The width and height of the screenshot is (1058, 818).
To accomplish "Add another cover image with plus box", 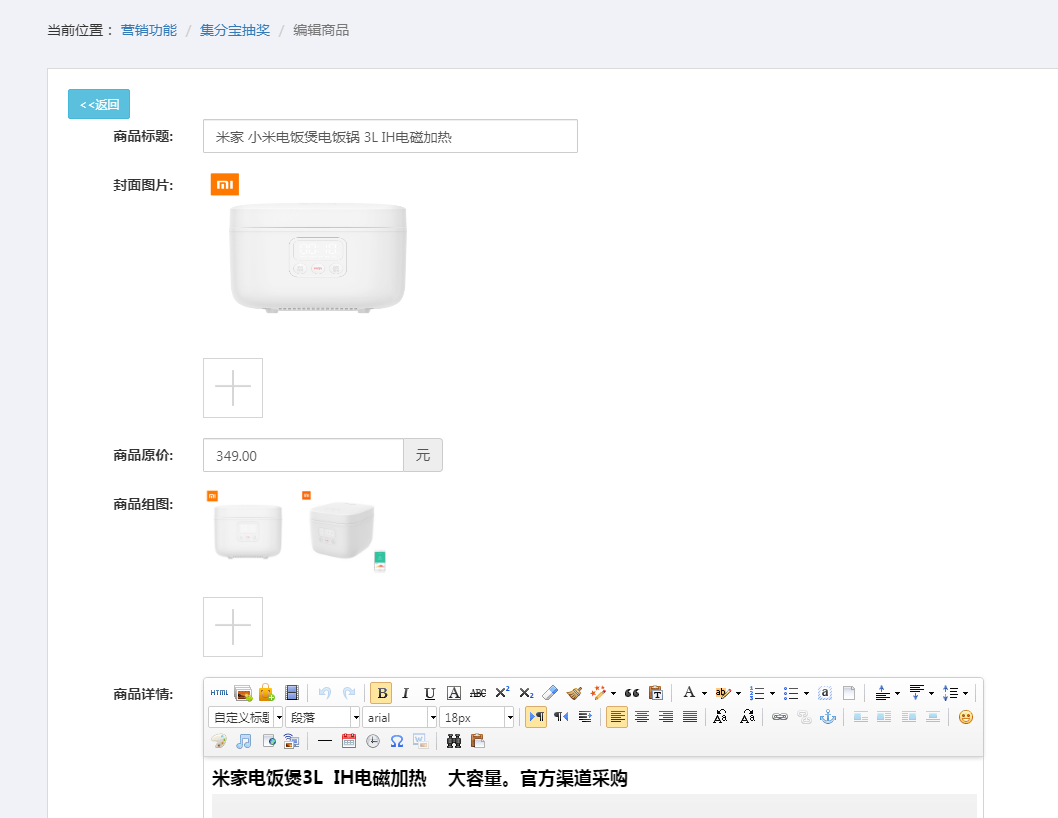I will (x=233, y=388).
